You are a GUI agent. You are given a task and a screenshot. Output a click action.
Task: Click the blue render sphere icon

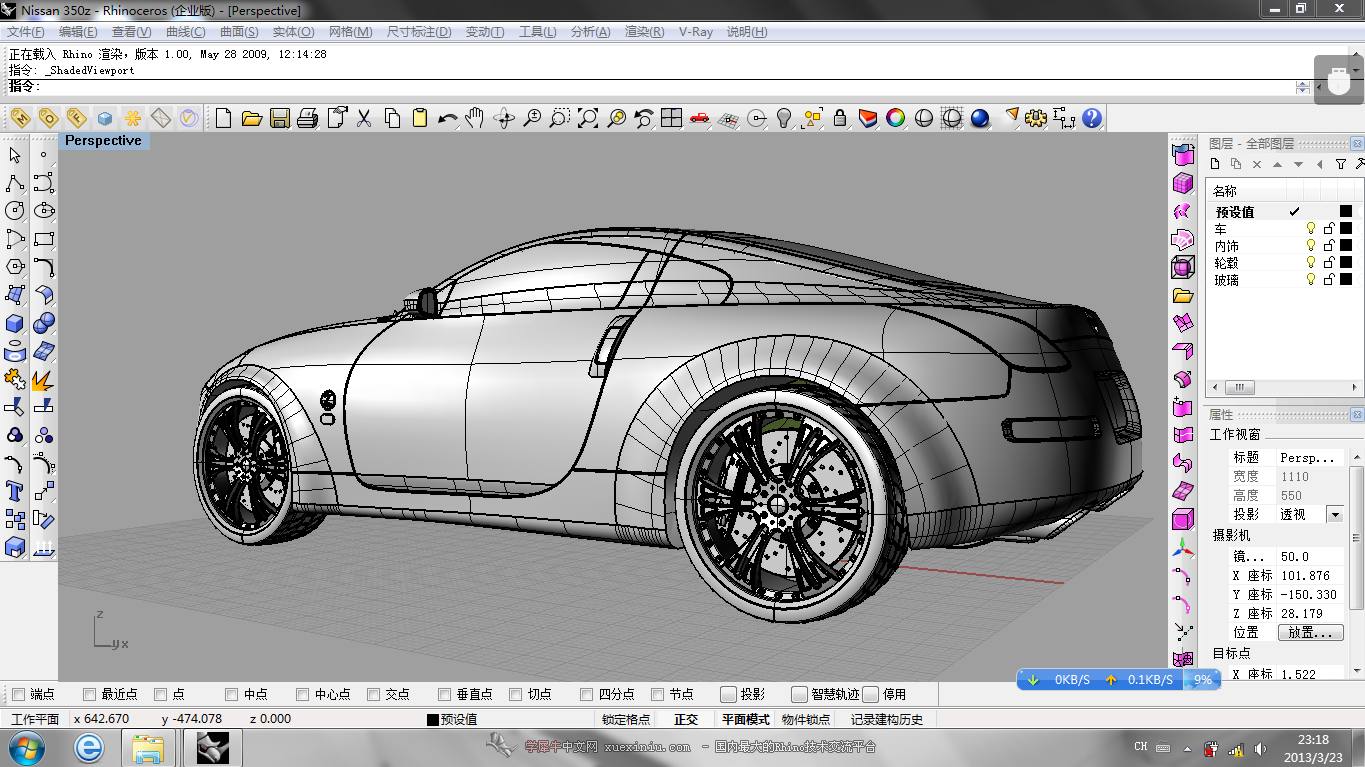(x=980, y=118)
